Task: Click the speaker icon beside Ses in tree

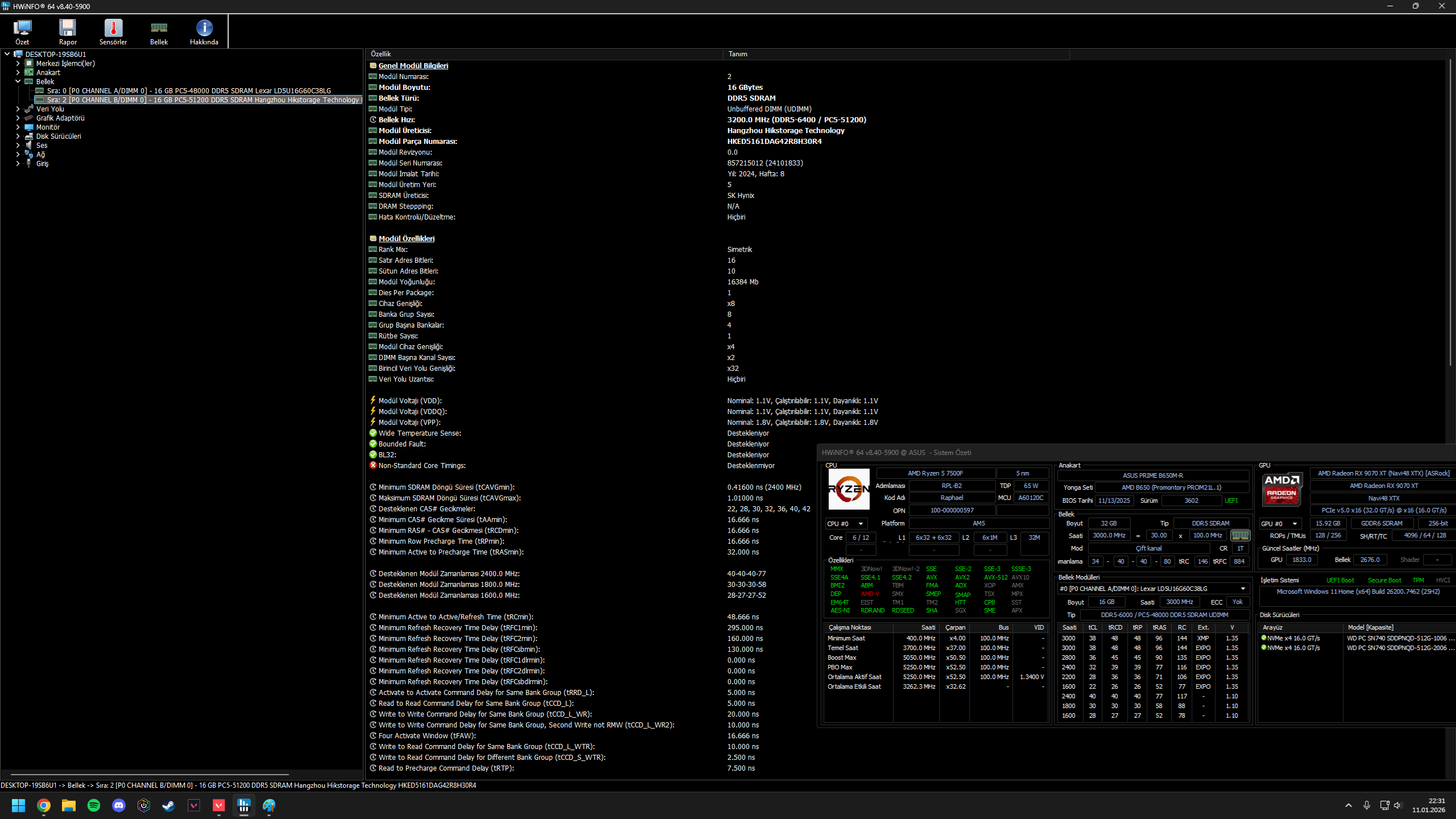Action: point(29,145)
